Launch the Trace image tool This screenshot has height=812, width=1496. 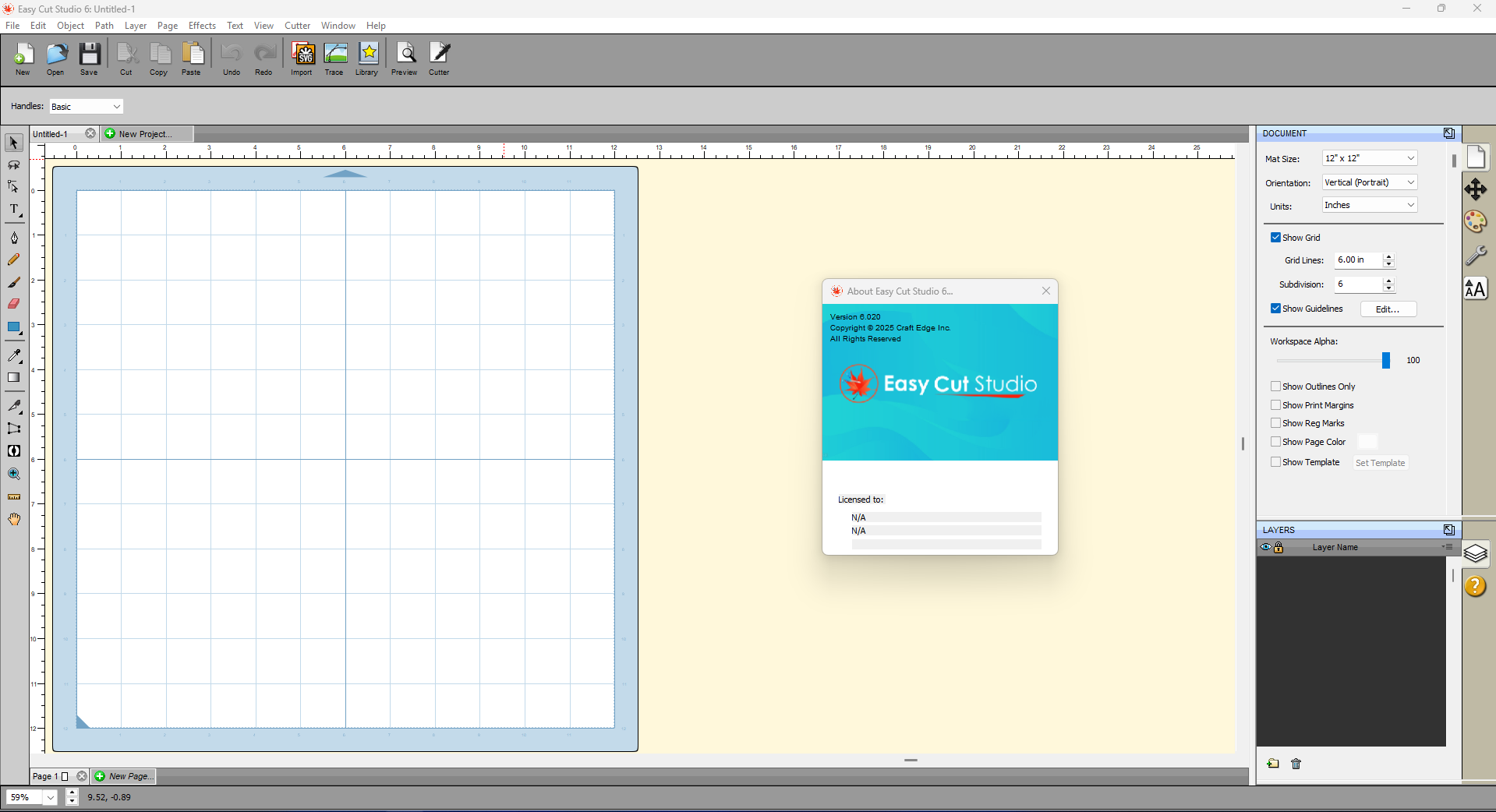click(334, 59)
